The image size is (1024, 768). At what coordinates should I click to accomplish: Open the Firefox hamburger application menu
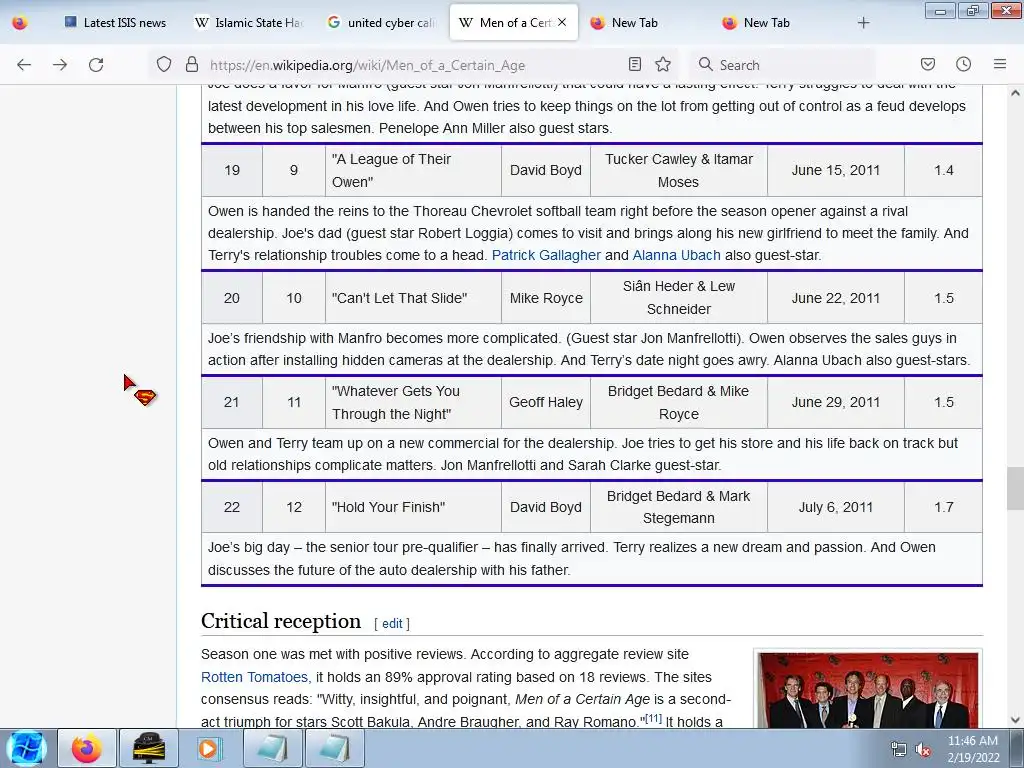(x=1000, y=64)
